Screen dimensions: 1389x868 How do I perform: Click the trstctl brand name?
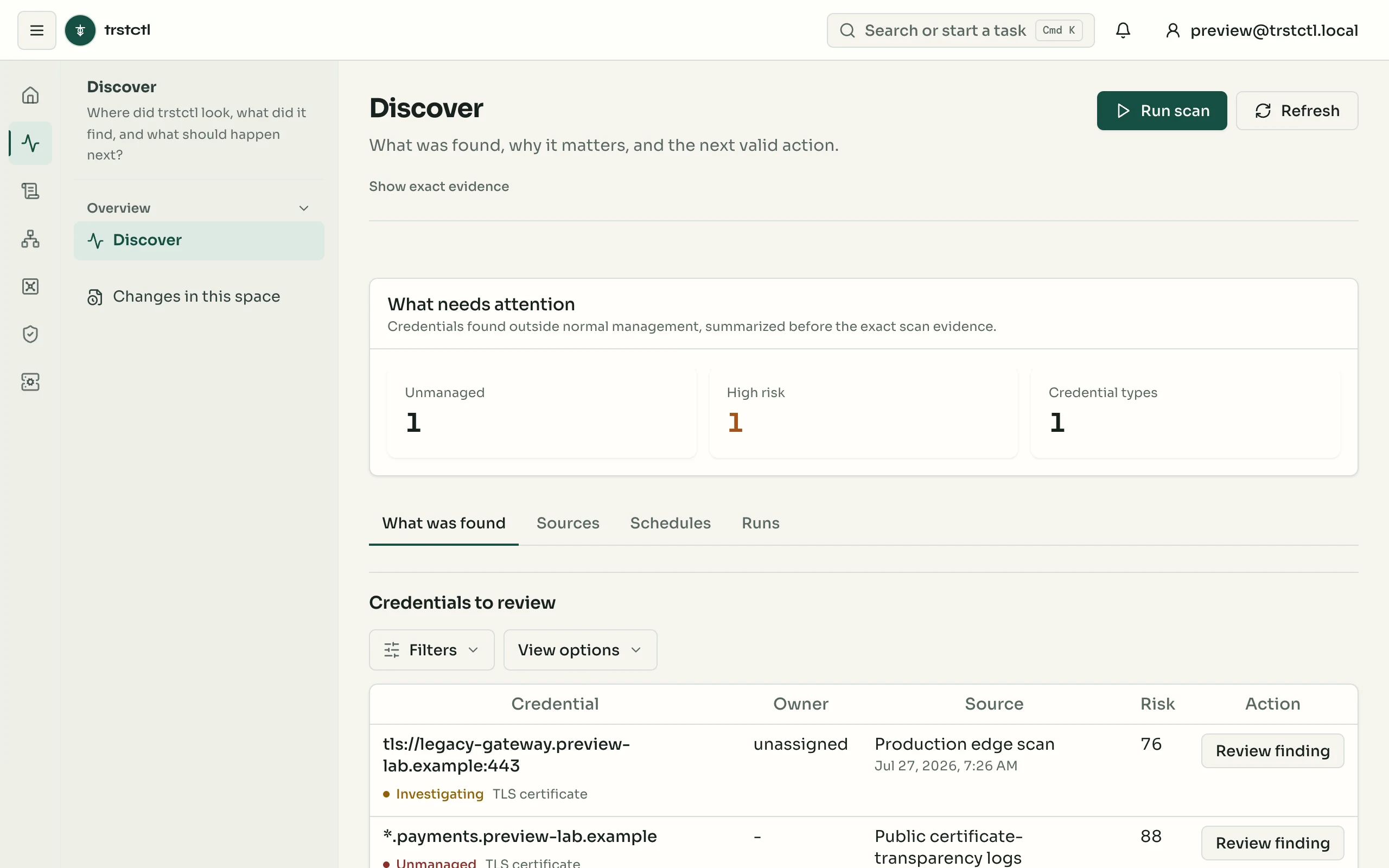coord(127,30)
